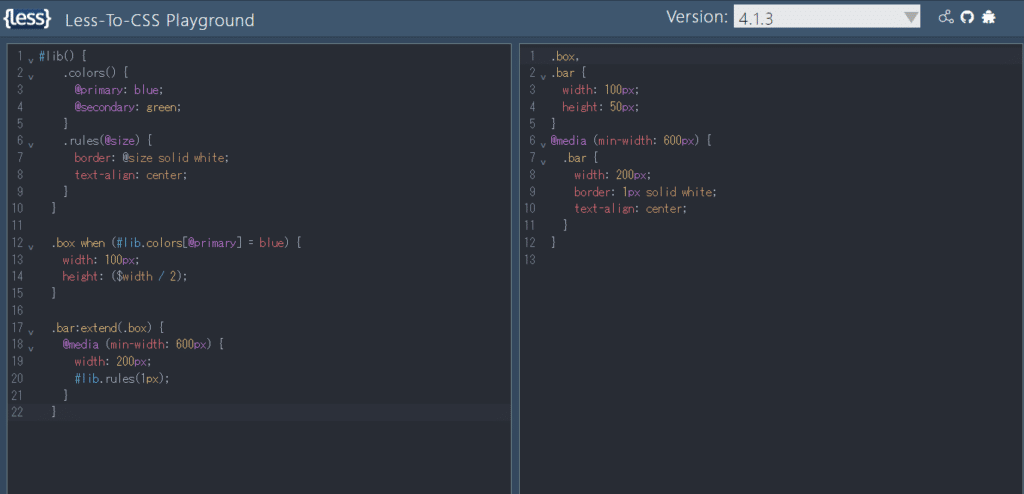Collapse nested .bar rule on output line 7
Image resolution: width=1024 pixels, height=494 pixels.
[543, 159]
